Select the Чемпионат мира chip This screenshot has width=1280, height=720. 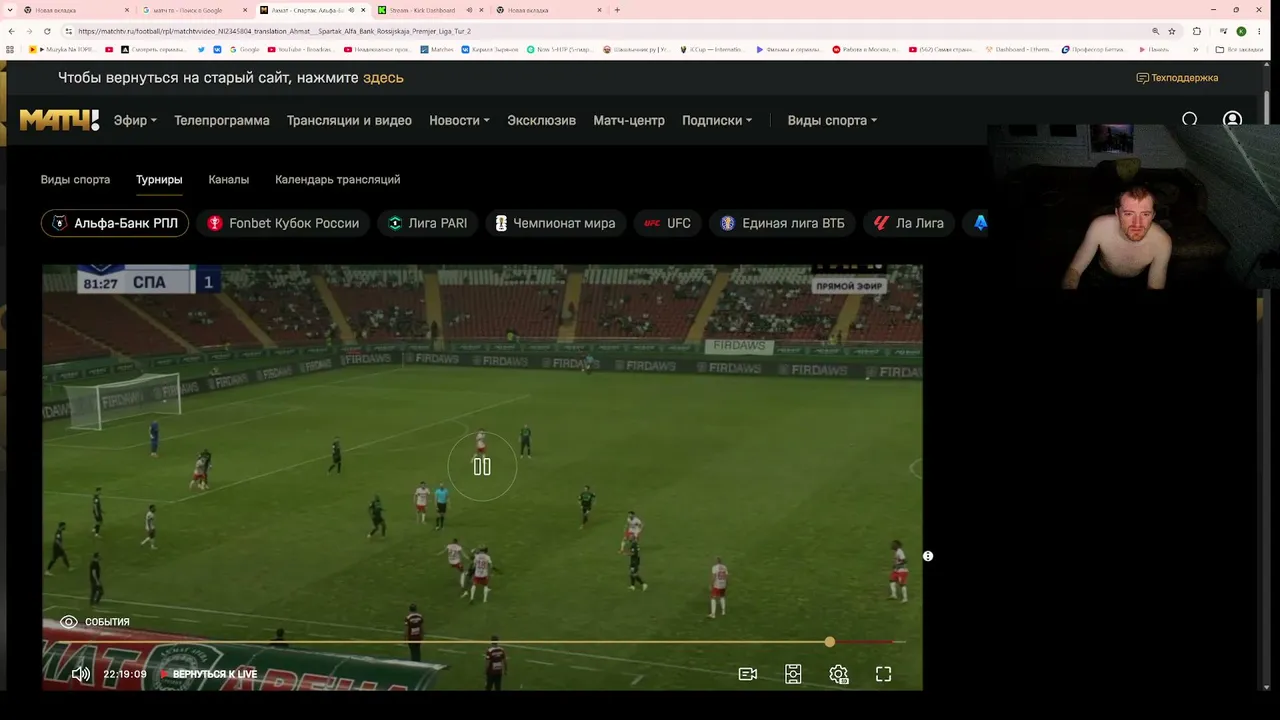click(556, 223)
